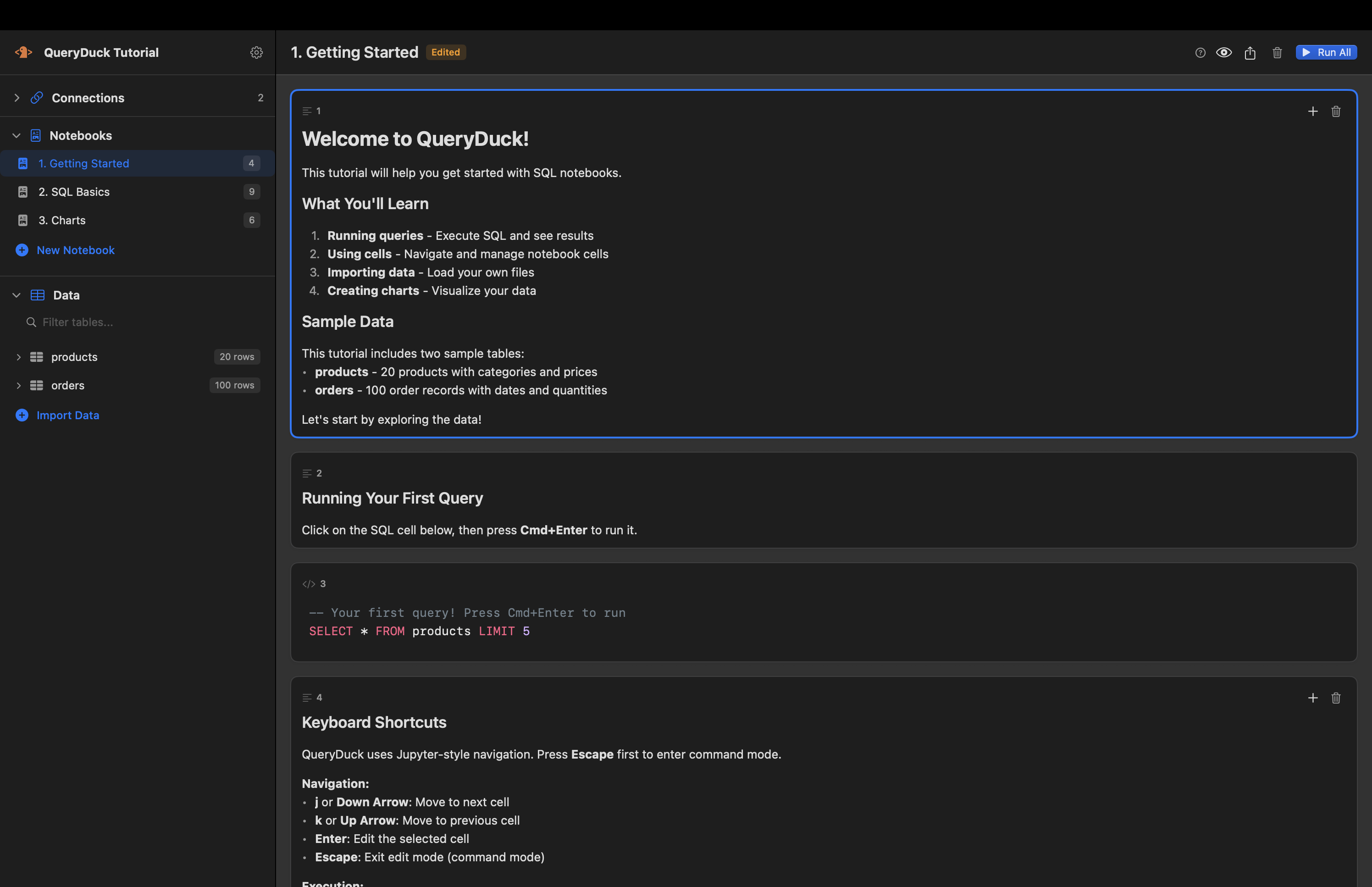
Task: Click the trash icon to delete the notebook
Action: [1277, 52]
